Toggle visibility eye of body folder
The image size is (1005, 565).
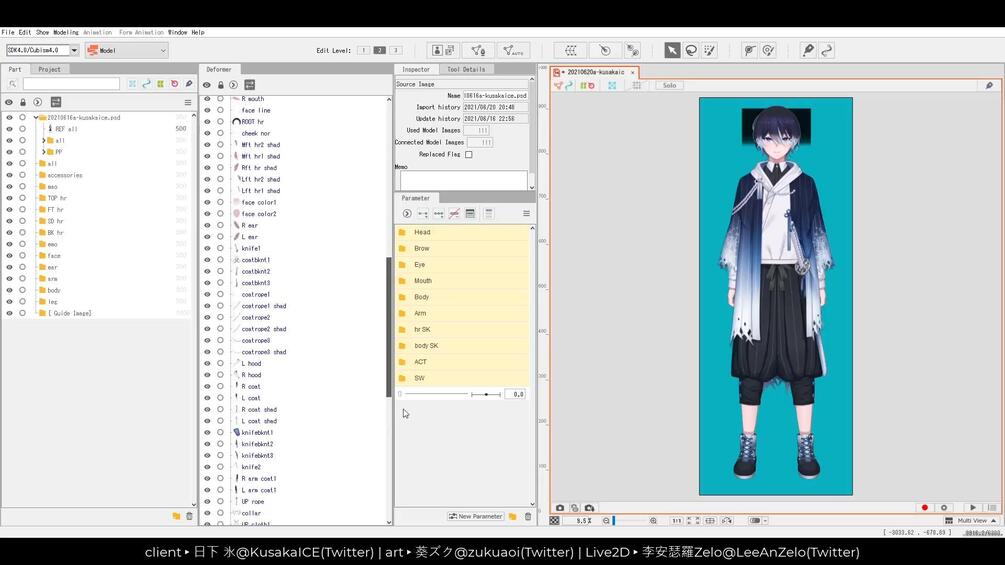coord(9,290)
